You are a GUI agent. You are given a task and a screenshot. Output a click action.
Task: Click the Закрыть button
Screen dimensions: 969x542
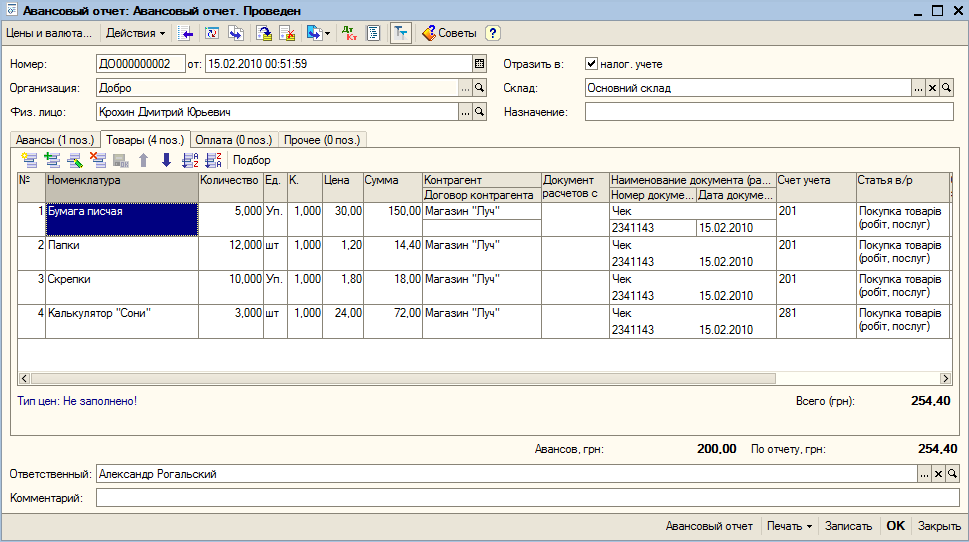point(939,526)
